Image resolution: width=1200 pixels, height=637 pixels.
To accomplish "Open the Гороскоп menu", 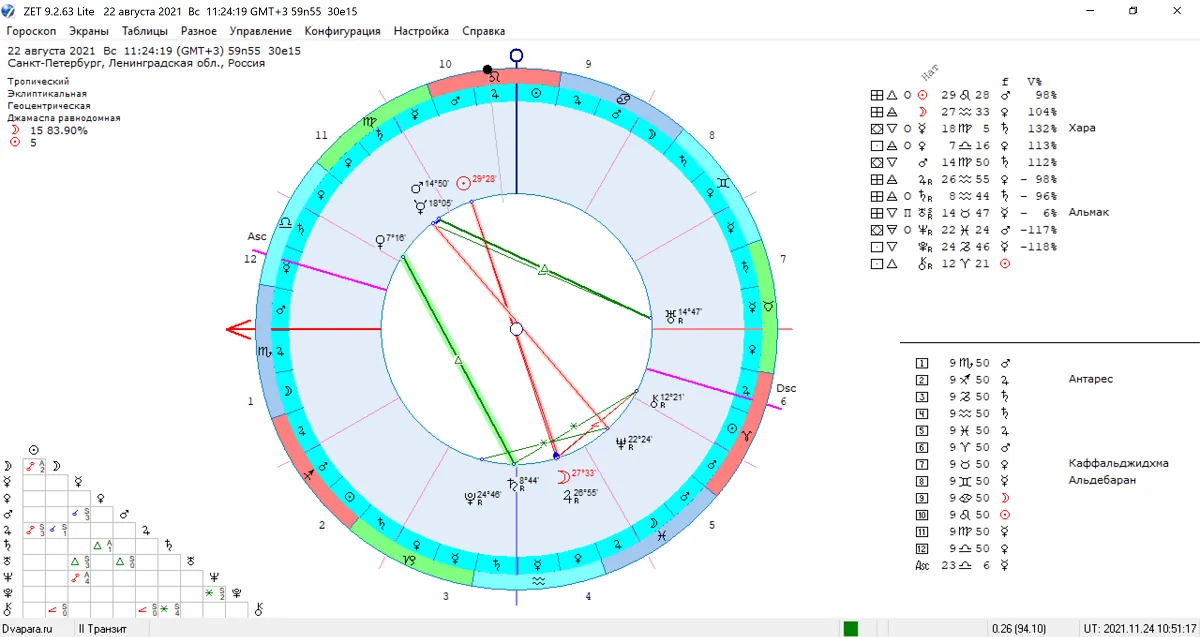I will (31, 31).
